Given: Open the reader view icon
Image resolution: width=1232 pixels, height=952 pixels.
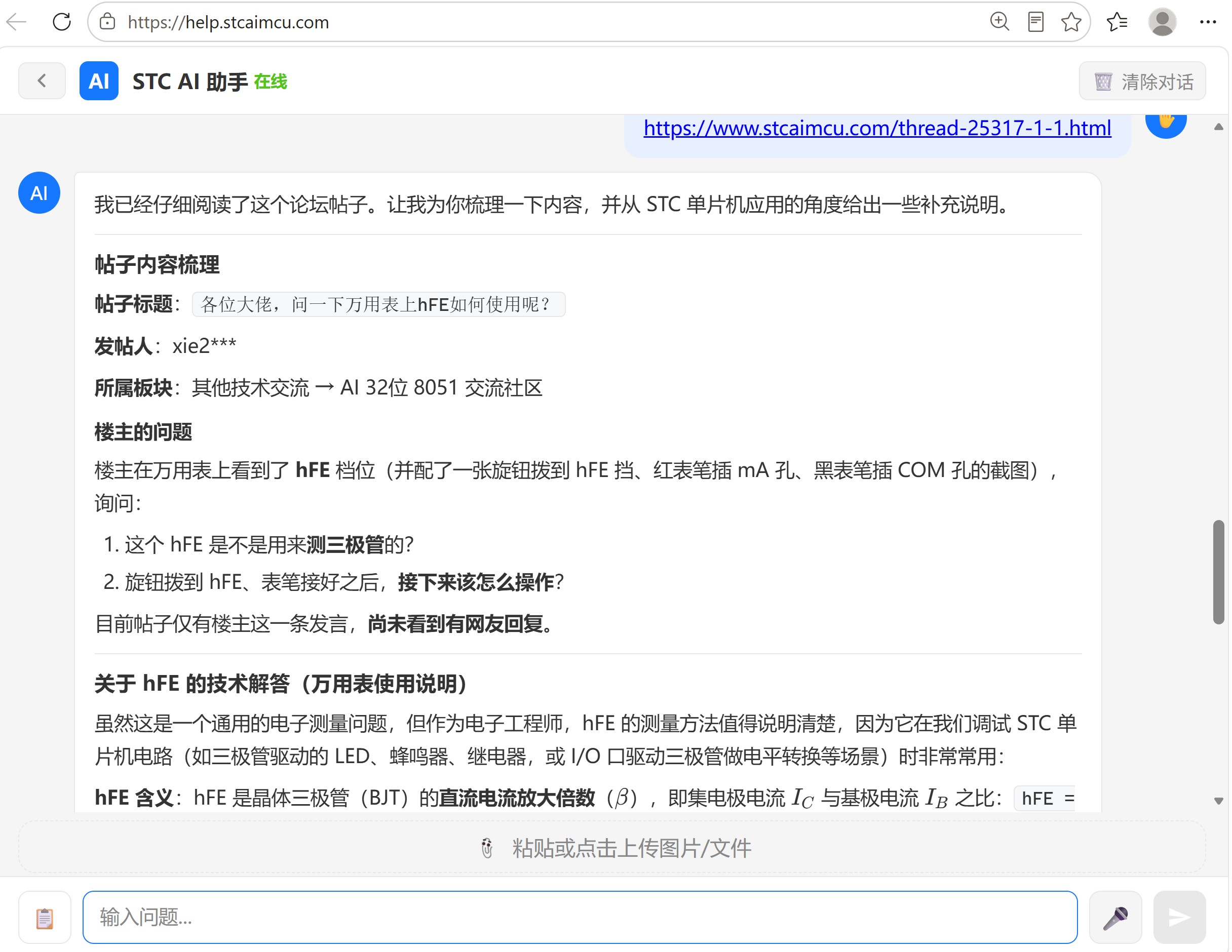Looking at the screenshot, I should point(1035,22).
